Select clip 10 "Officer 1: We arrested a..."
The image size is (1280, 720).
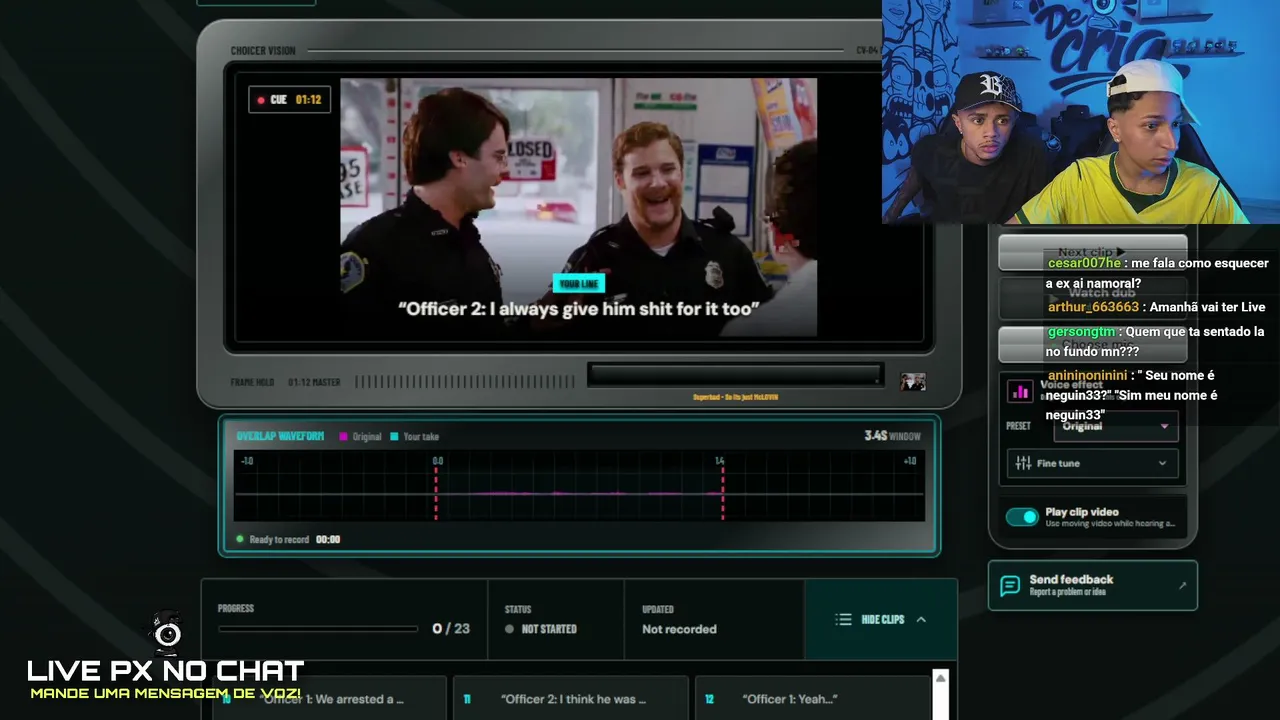pos(329,699)
